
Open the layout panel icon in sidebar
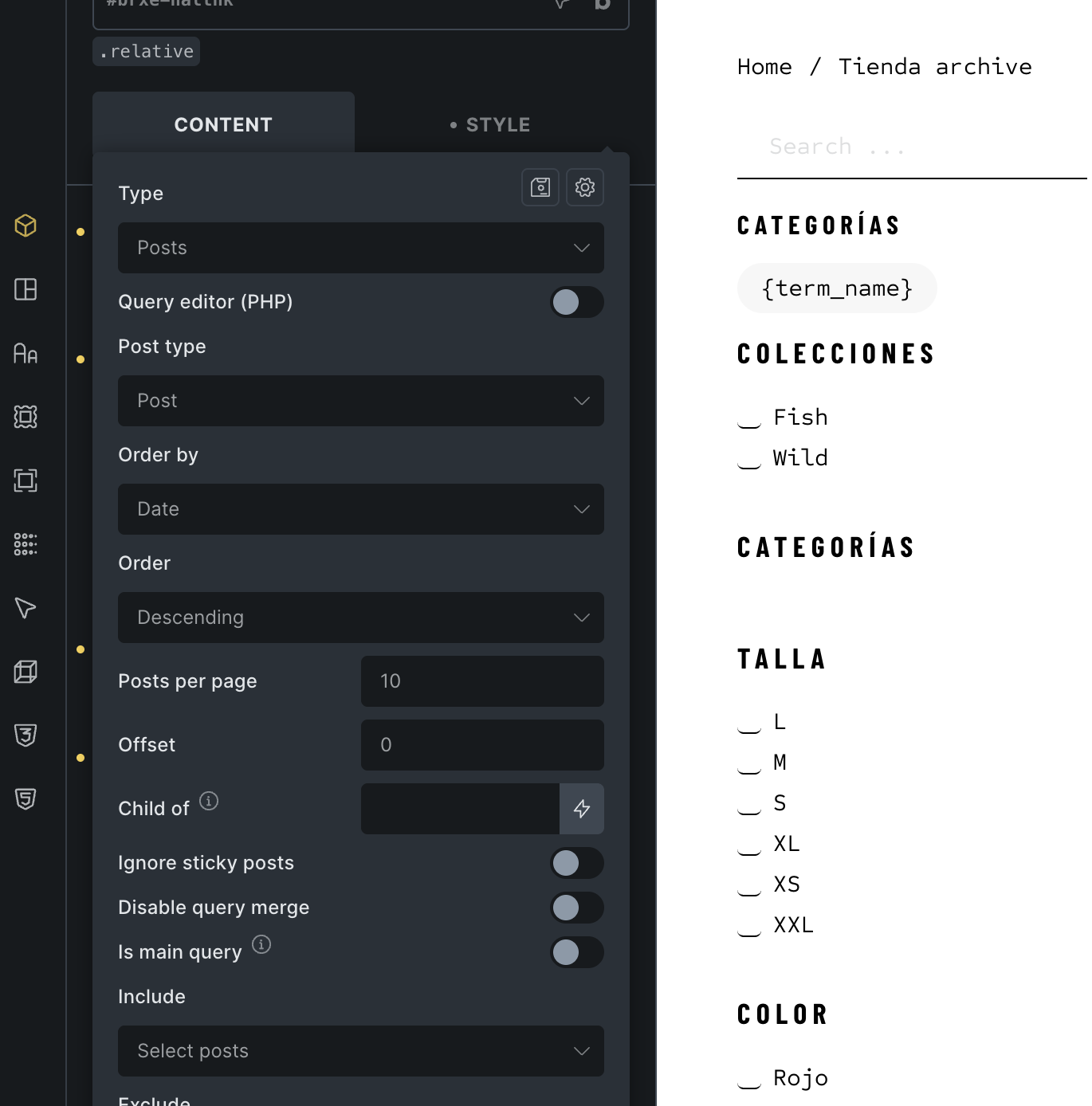click(x=26, y=289)
